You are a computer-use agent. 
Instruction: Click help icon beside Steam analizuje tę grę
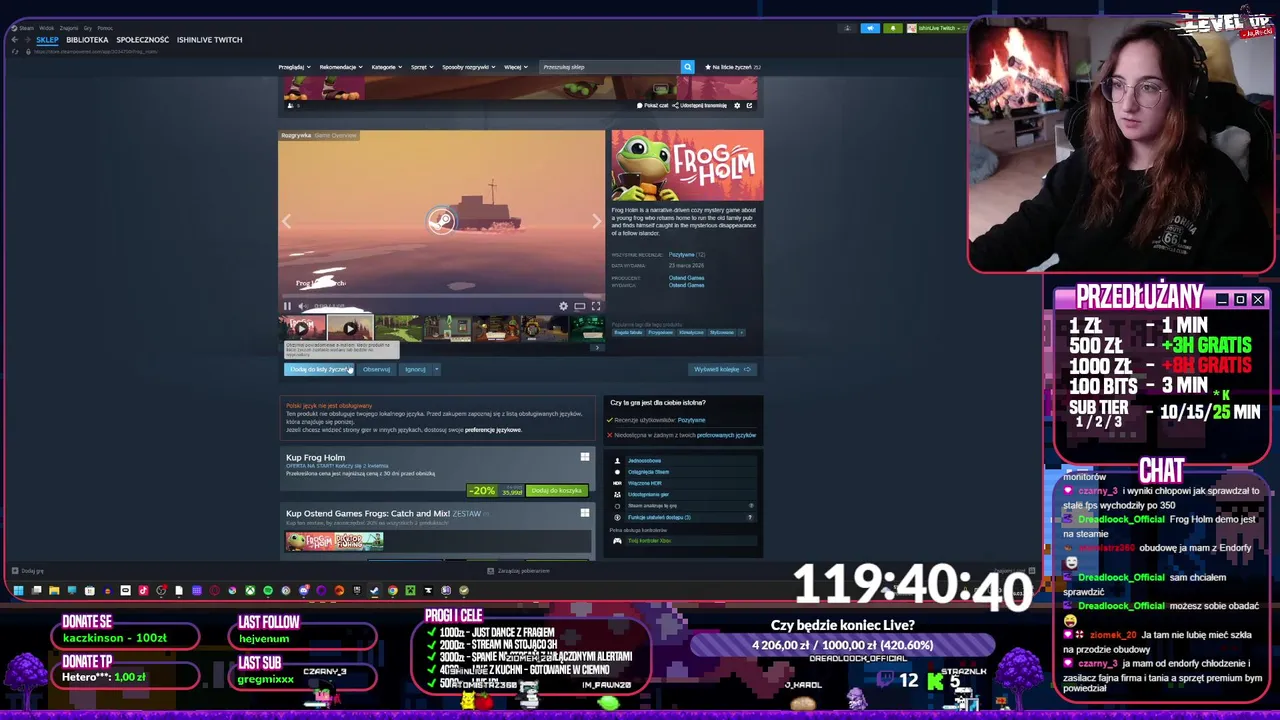751,506
